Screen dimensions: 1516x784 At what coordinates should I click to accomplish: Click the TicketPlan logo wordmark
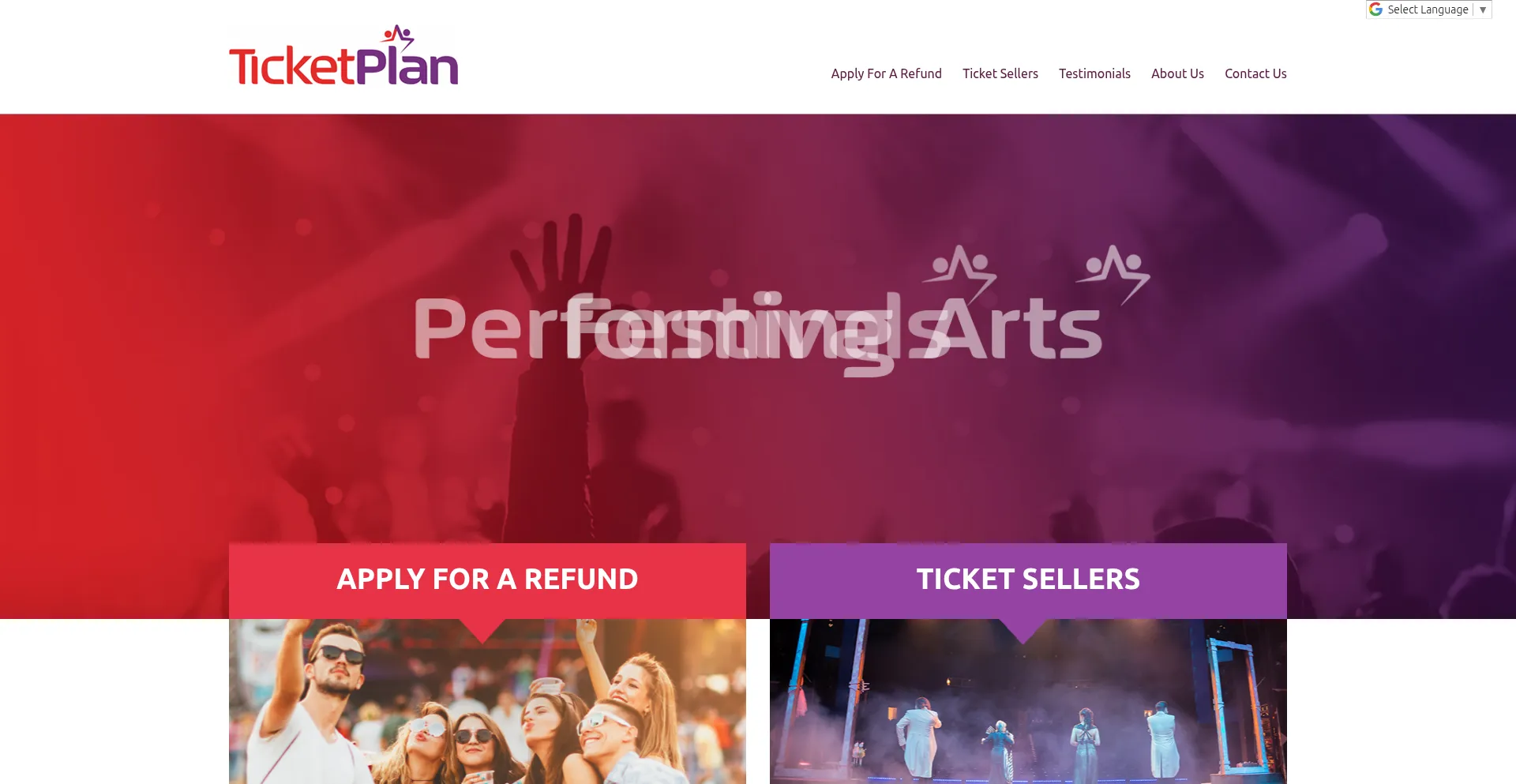point(343,66)
